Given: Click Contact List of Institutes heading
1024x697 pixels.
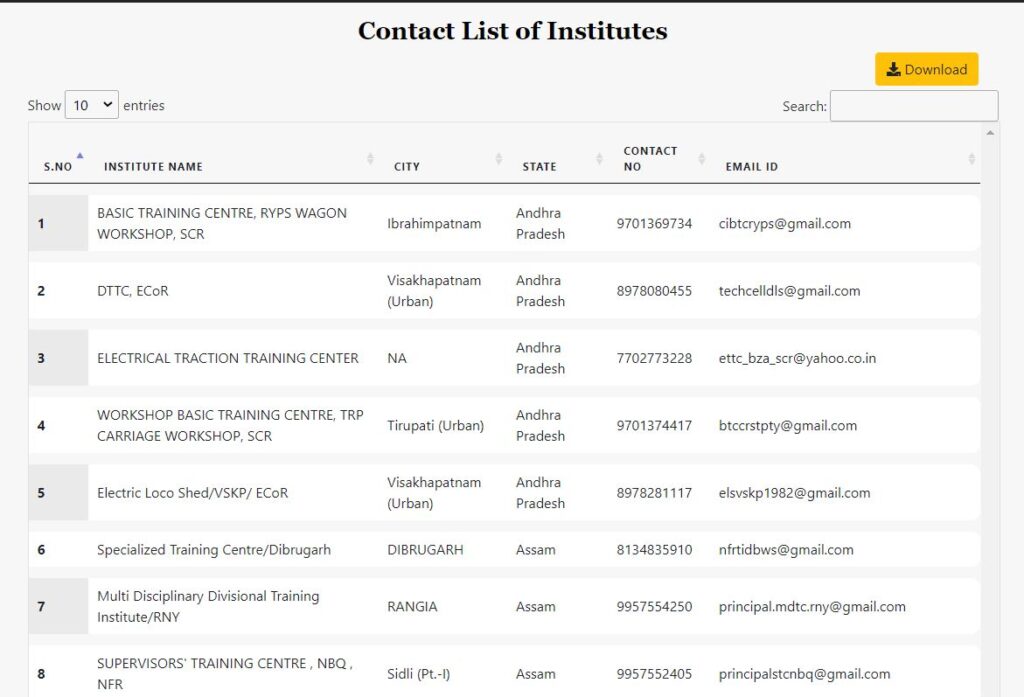Looking at the screenshot, I should pos(513,31).
